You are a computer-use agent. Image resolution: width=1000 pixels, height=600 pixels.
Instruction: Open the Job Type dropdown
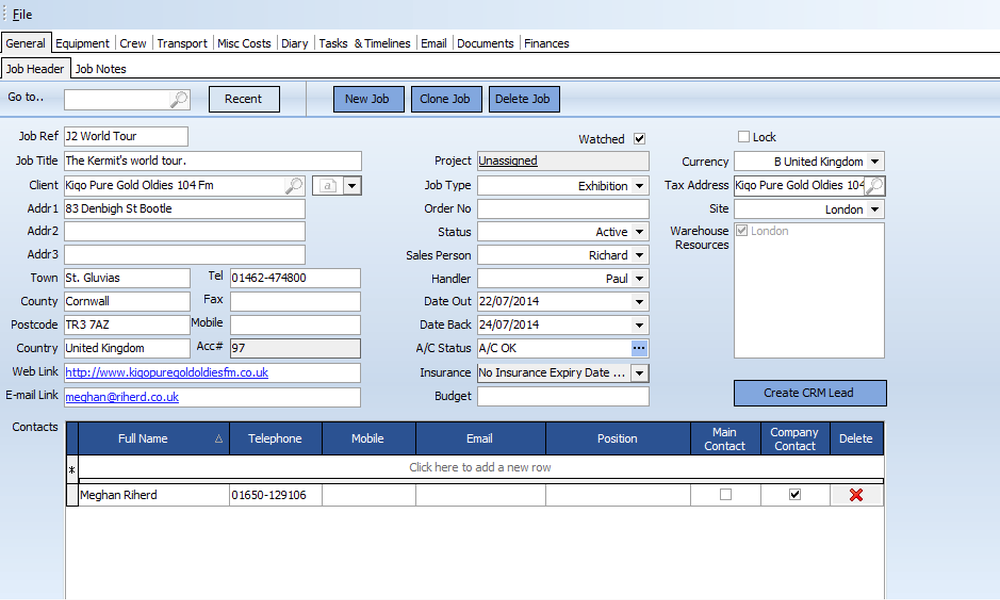click(641, 185)
